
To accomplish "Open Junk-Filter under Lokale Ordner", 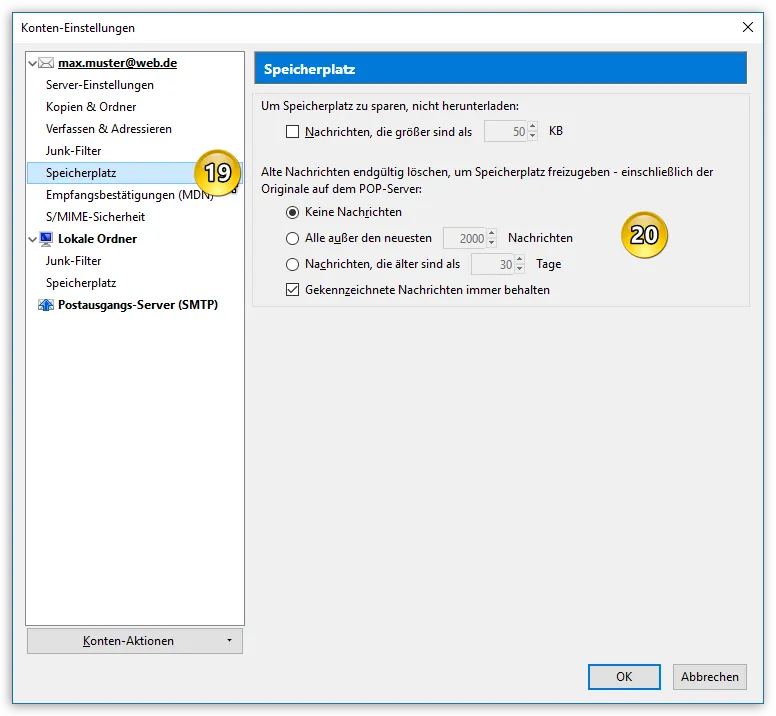I will (73, 261).
